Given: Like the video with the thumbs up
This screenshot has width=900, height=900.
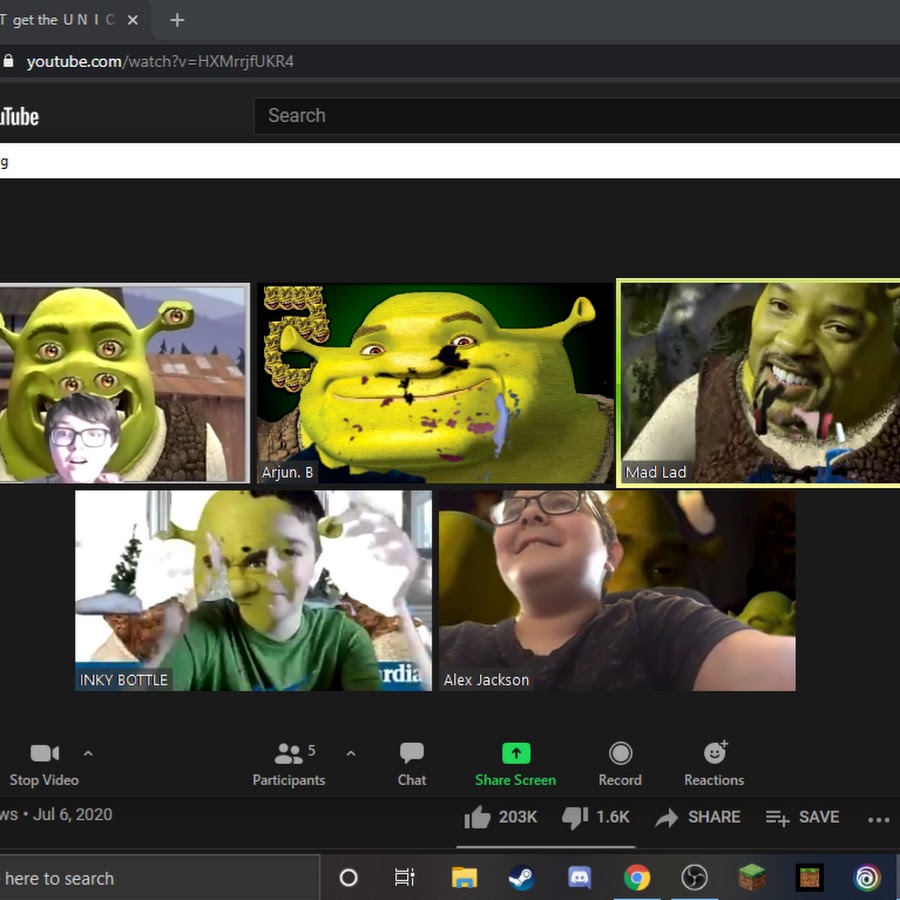Looking at the screenshot, I should [478, 817].
